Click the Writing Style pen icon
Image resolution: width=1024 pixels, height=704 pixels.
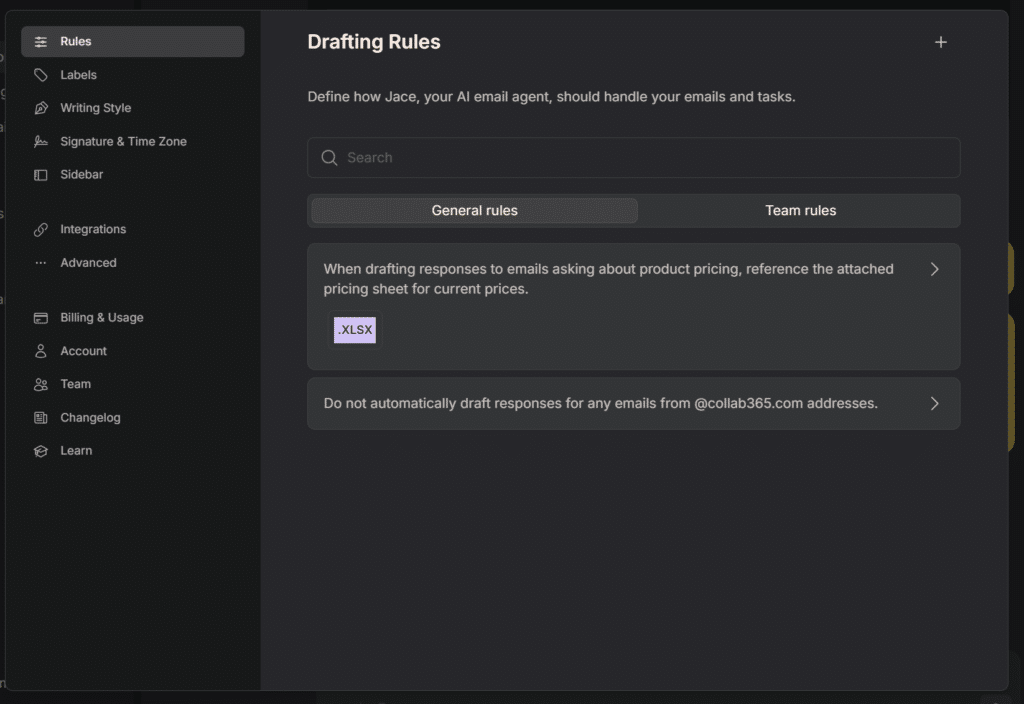[41, 108]
